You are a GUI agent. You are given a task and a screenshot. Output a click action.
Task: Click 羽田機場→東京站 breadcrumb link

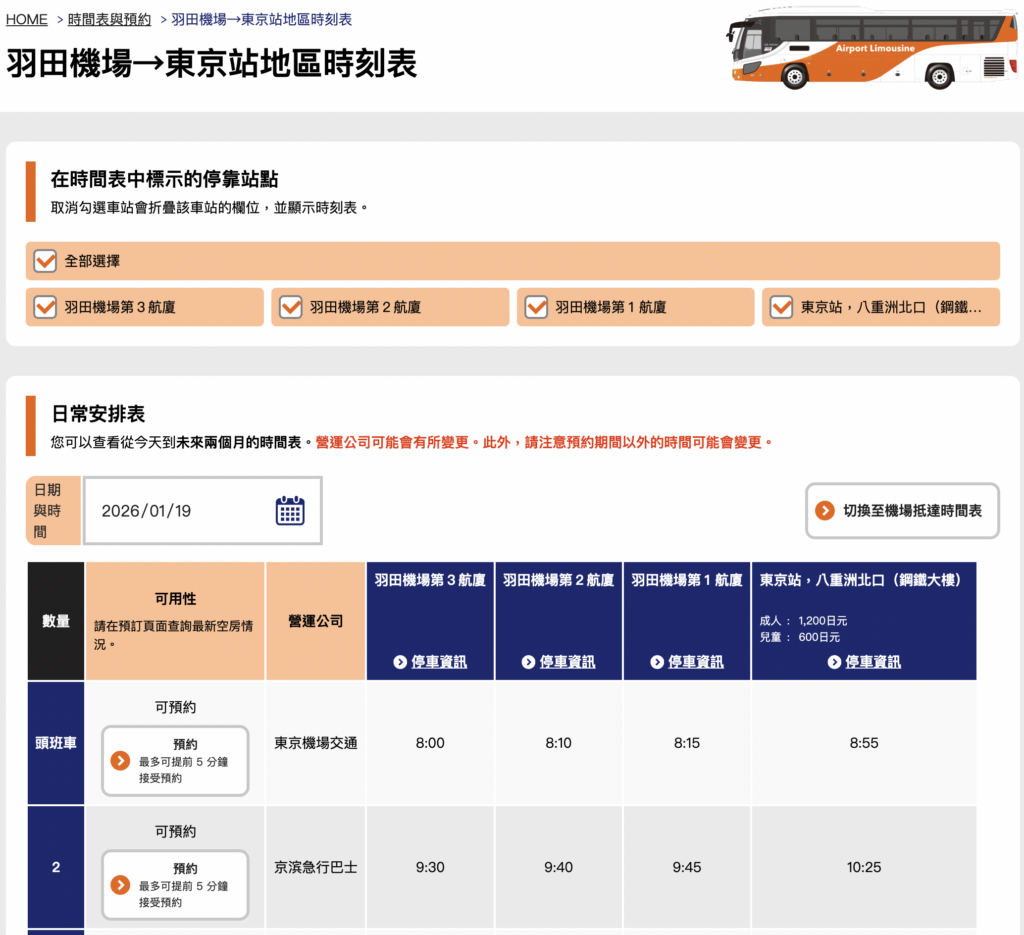pos(261,19)
